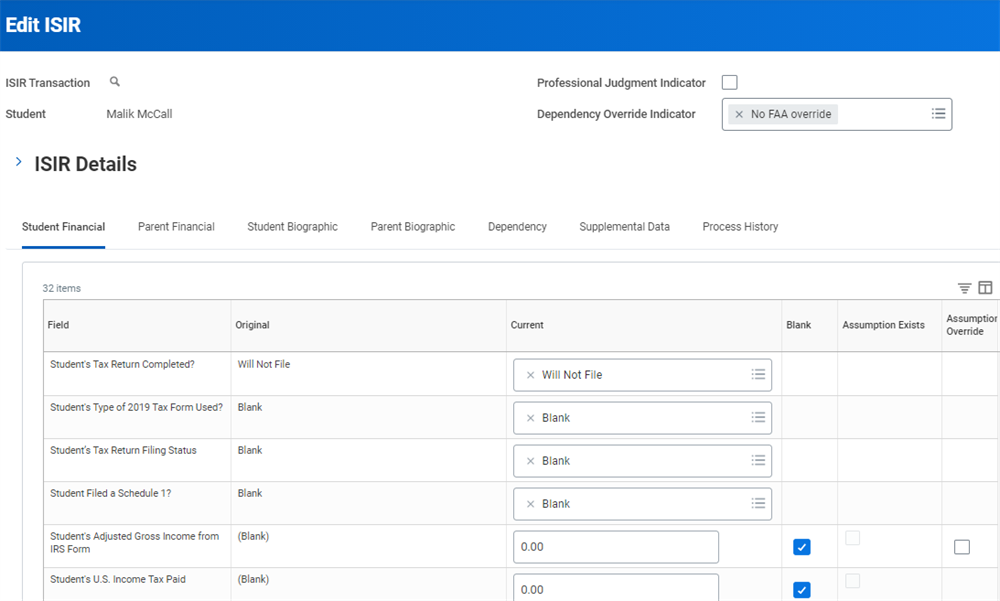Image resolution: width=1000 pixels, height=601 pixels.
Task: Open list icon for Type of 2019 Tax Form
Action: (758, 417)
